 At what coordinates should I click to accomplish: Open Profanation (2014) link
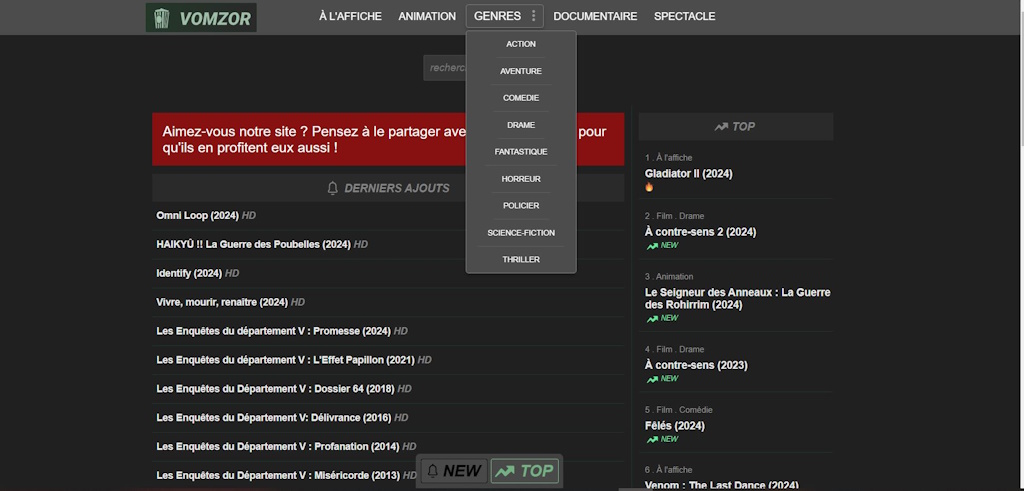278,447
